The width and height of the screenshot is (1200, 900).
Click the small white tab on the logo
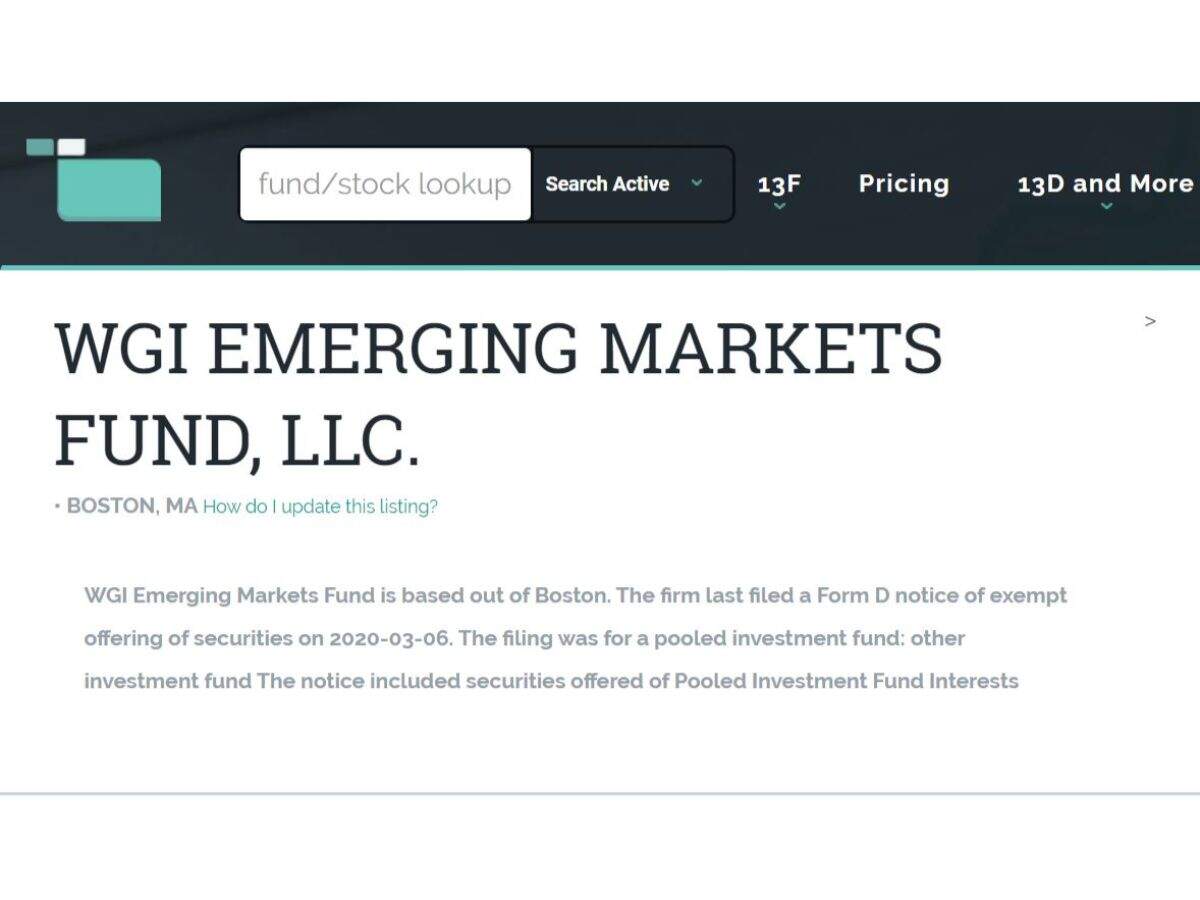pos(71,147)
